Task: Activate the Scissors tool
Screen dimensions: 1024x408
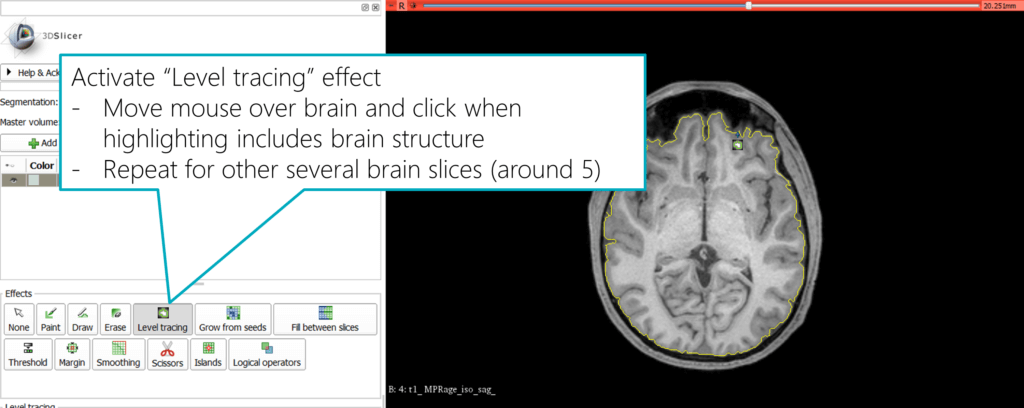Action: 167,354
